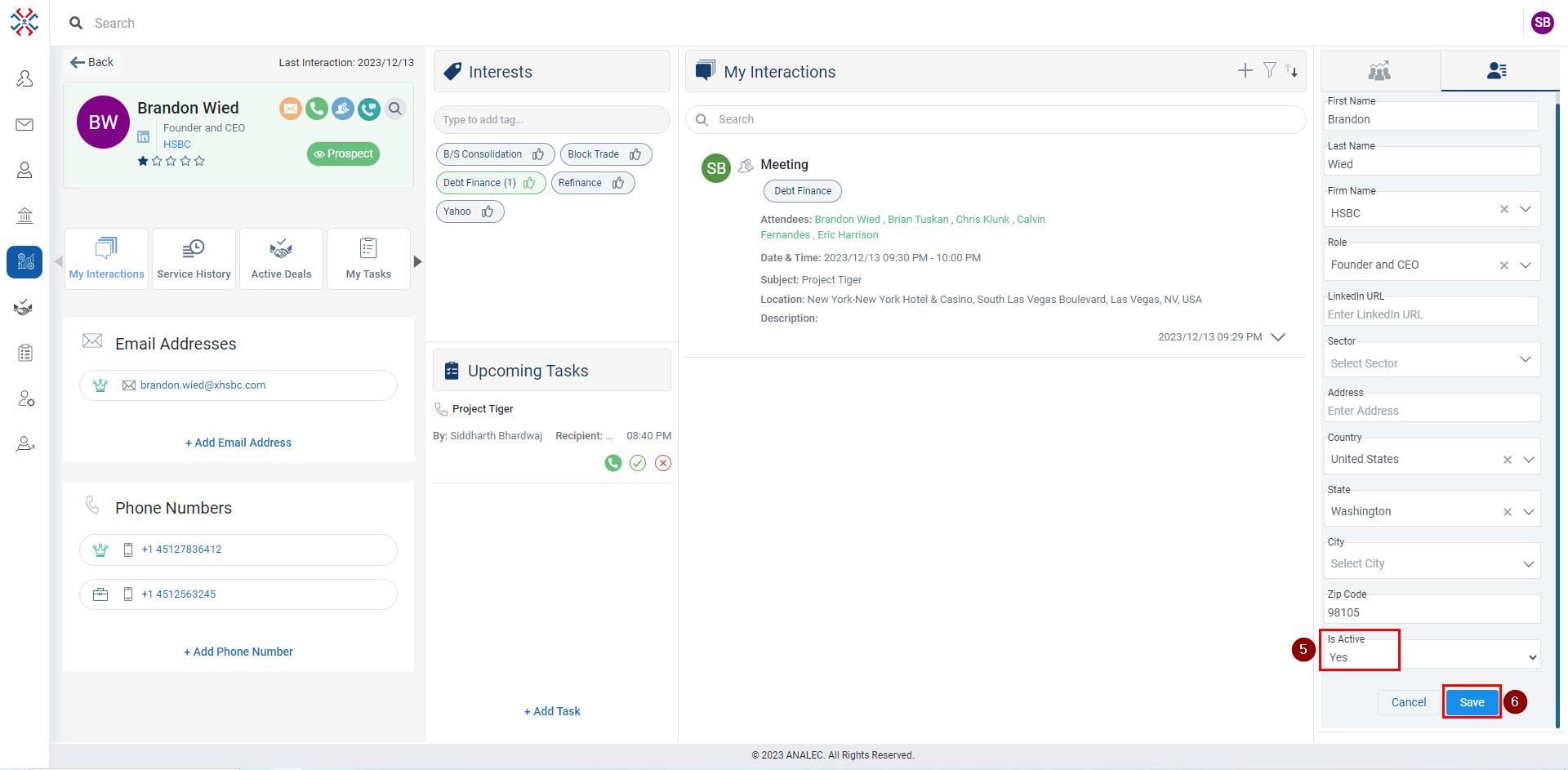Viewport: 1568px width, 770px height.
Task: Open the HSBC firm link
Action: (x=177, y=145)
